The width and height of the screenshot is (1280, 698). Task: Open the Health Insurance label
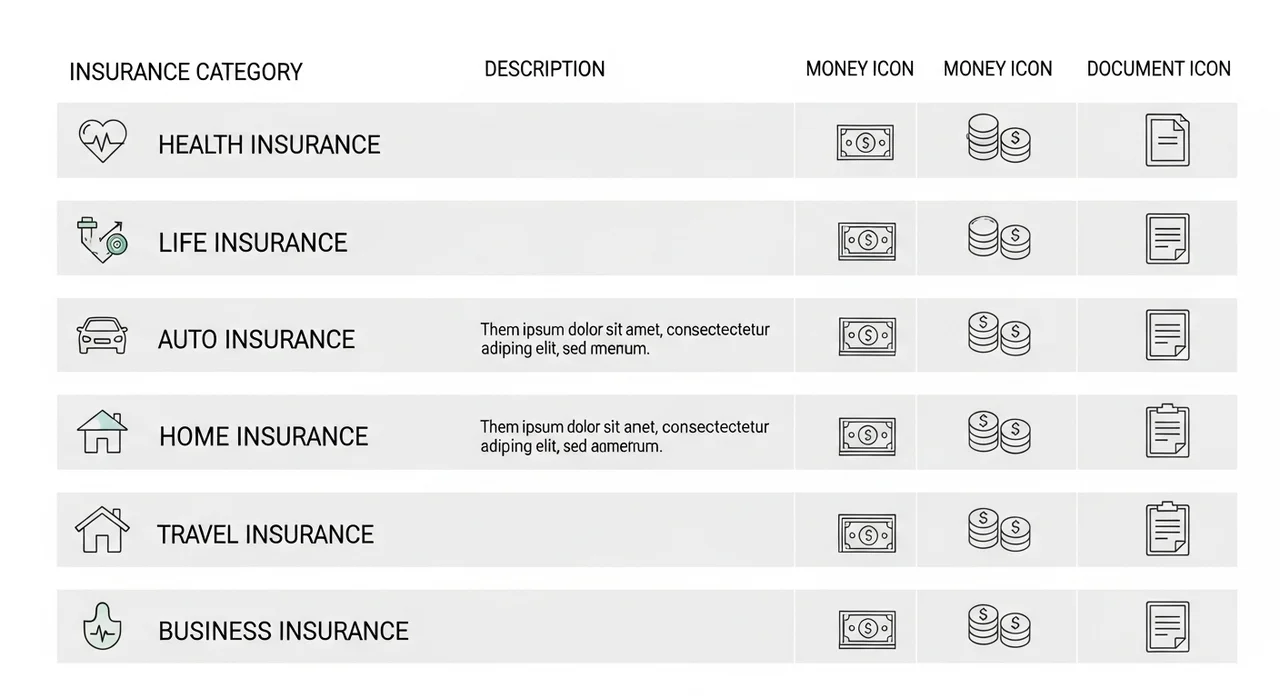[x=269, y=145]
